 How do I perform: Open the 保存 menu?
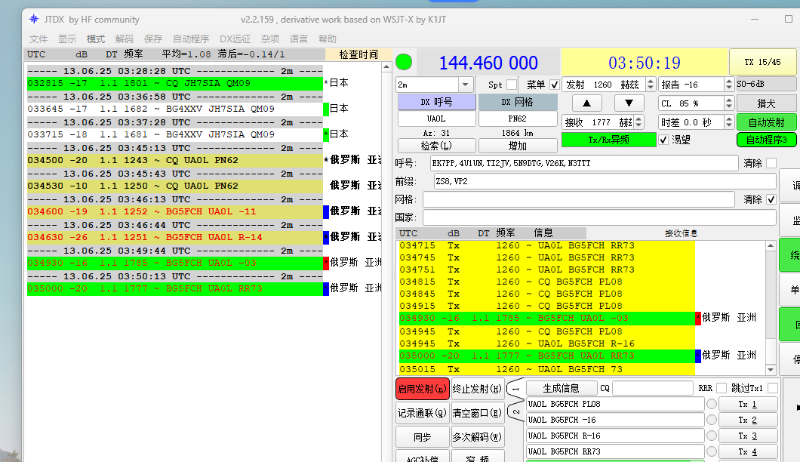[x=153, y=39]
